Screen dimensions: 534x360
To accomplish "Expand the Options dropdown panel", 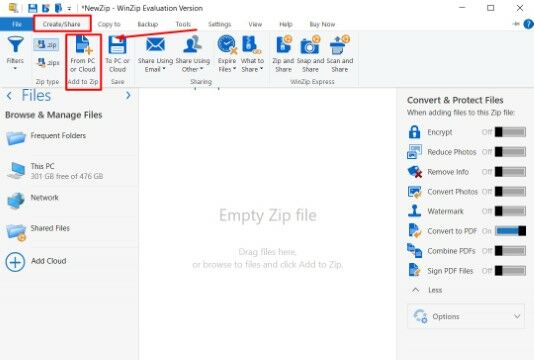I will pyautogui.click(x=466, y=316).
